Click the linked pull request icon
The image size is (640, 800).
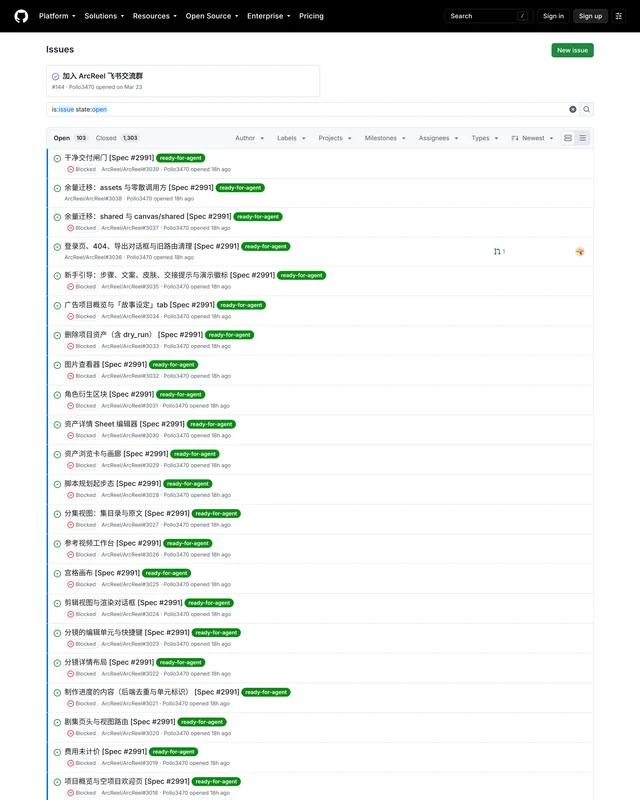click(497, 252)
